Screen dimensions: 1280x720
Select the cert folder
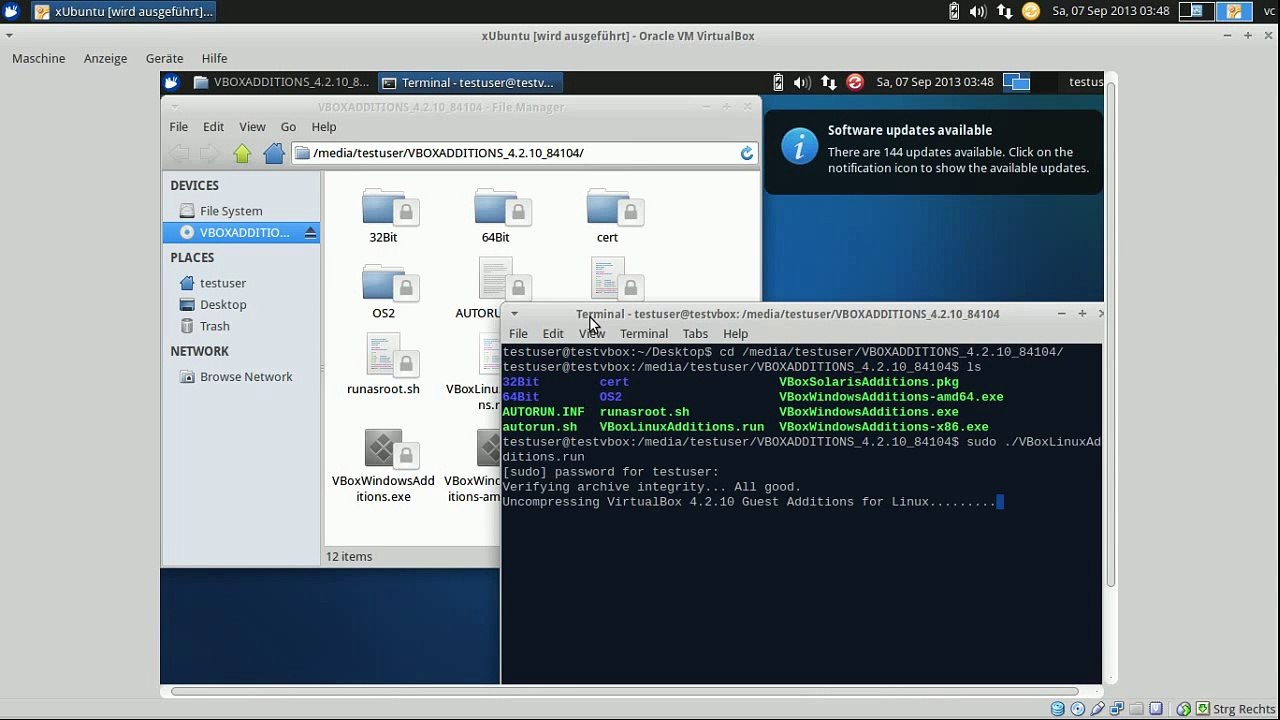point(608,216)
